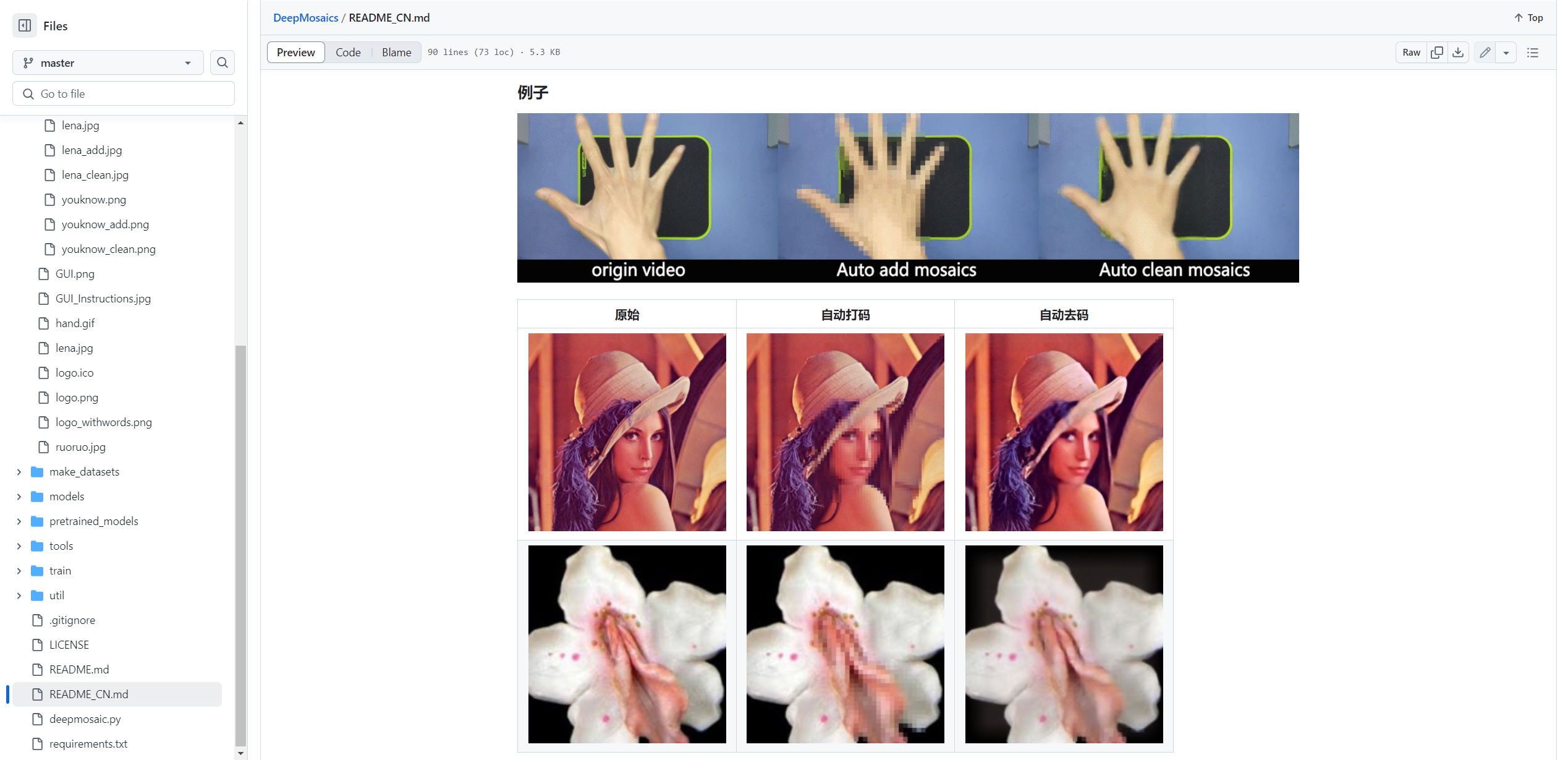Image resolution: width=1568 pixels, height=760 pixels.
Task: Open the mosaic-added Lena image thumbnail
Action: click(845, 432)
